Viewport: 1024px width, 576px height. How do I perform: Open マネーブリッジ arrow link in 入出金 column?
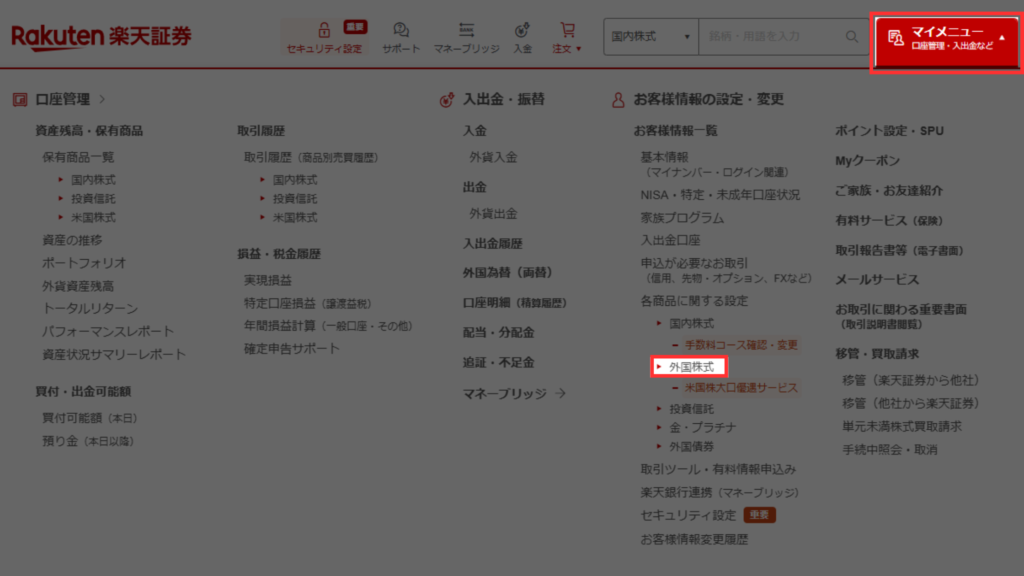[x=514, y=393]
